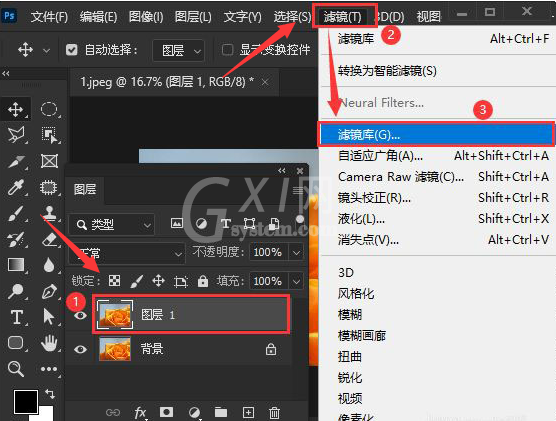The height and width of the screenshot is (421, 556).
Task: Collapse Layers panel double-arrow icon
Action: [x=282, y=171]
